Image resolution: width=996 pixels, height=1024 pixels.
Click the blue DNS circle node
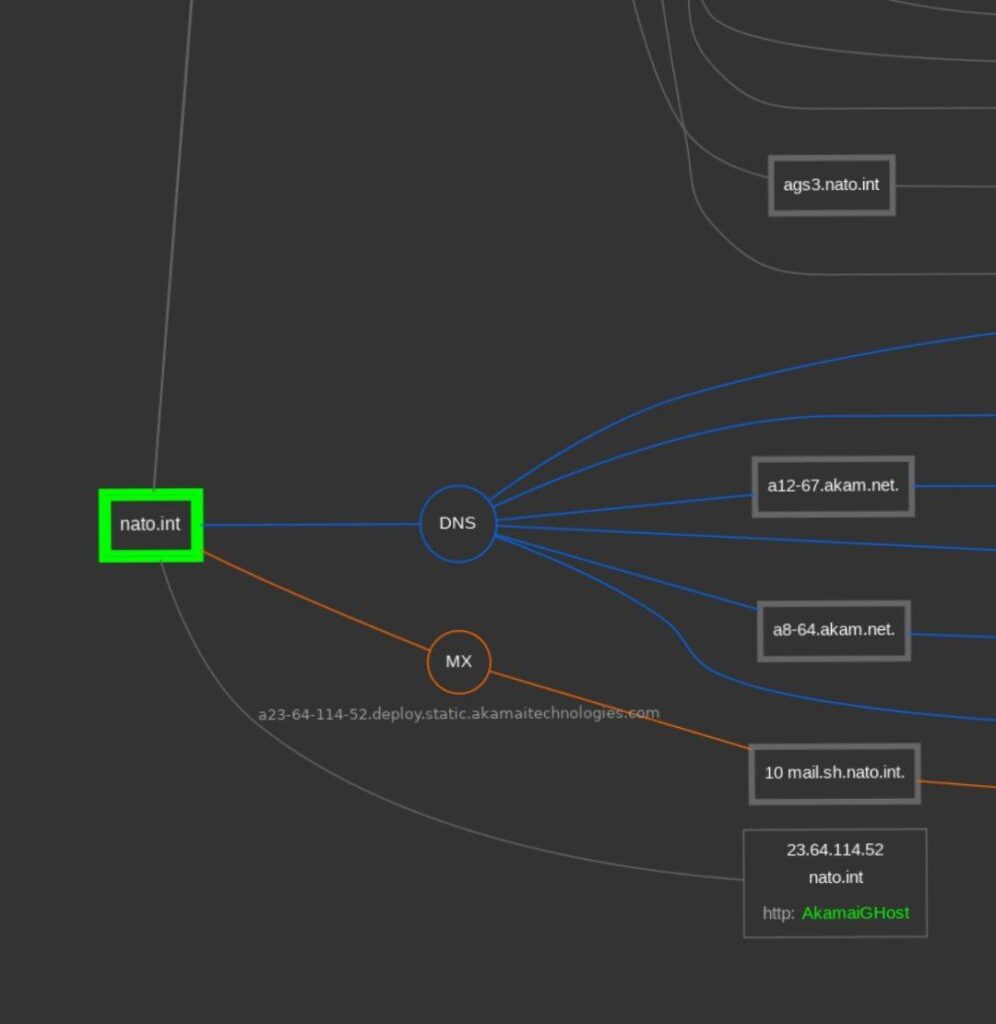458,524
